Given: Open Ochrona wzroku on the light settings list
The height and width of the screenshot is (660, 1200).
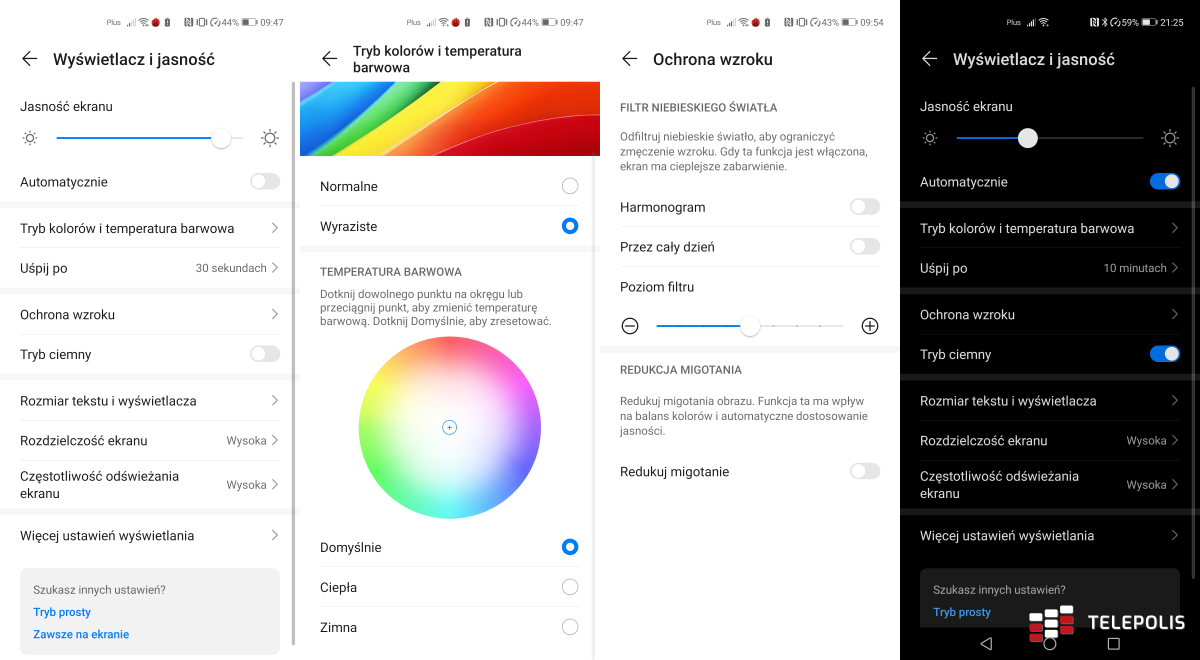Looking at the screenshot, I should click(x=150, y=314).
